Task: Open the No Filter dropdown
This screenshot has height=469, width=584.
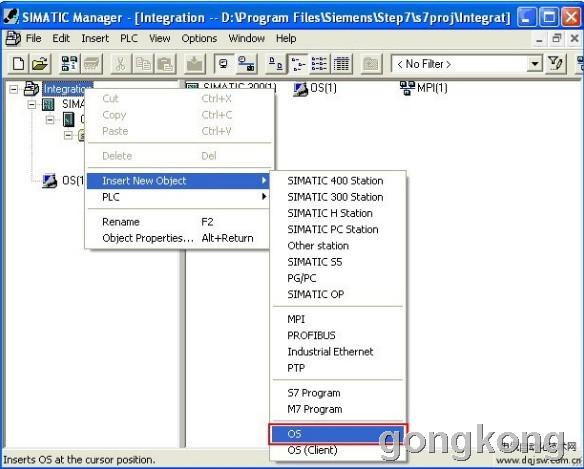Action: pyautogui.click(x=535, y=64)
